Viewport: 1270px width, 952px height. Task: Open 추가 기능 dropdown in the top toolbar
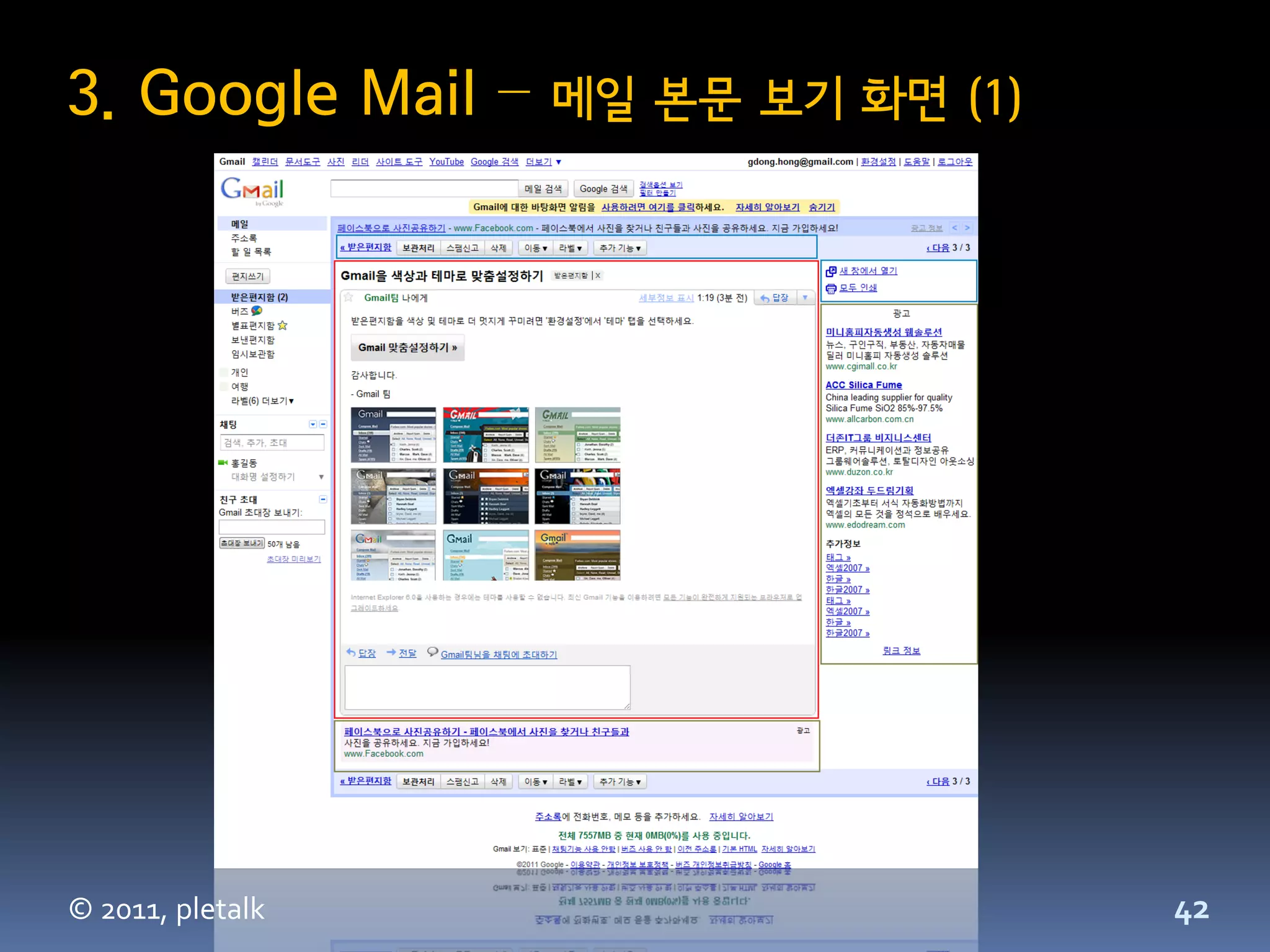(x=620, y=249)
